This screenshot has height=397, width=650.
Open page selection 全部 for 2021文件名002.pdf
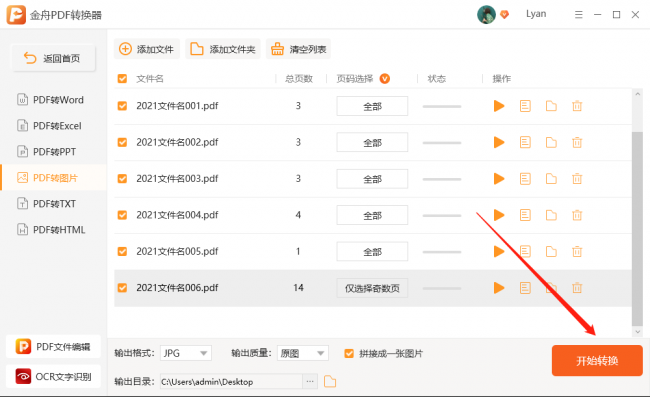[x=372, y=143]
